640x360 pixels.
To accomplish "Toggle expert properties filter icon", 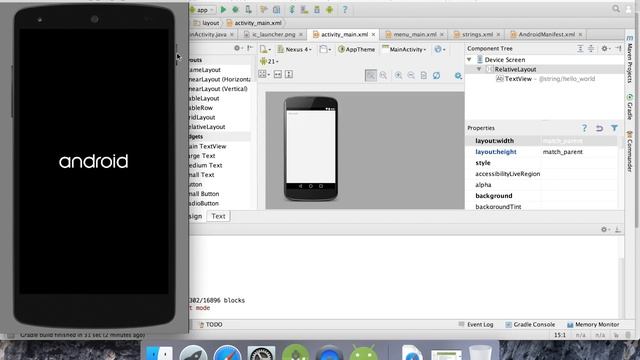I will coord(614,128).
